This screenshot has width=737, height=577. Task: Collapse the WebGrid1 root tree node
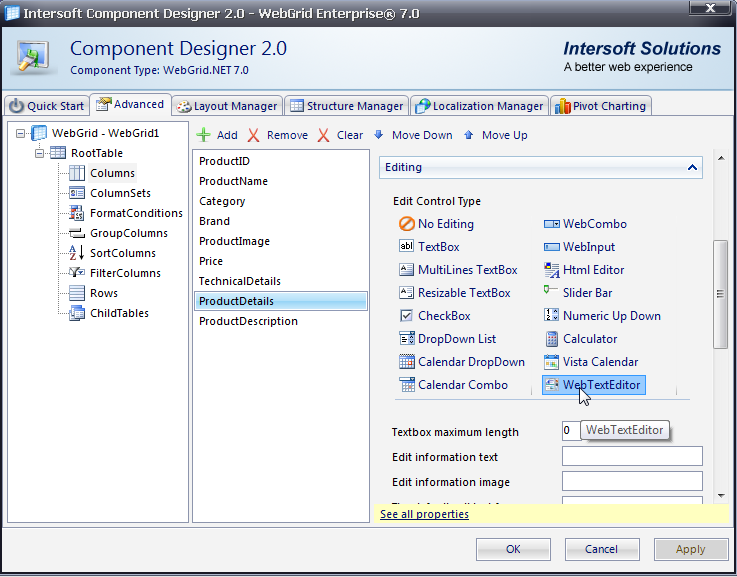click(21, 133)
